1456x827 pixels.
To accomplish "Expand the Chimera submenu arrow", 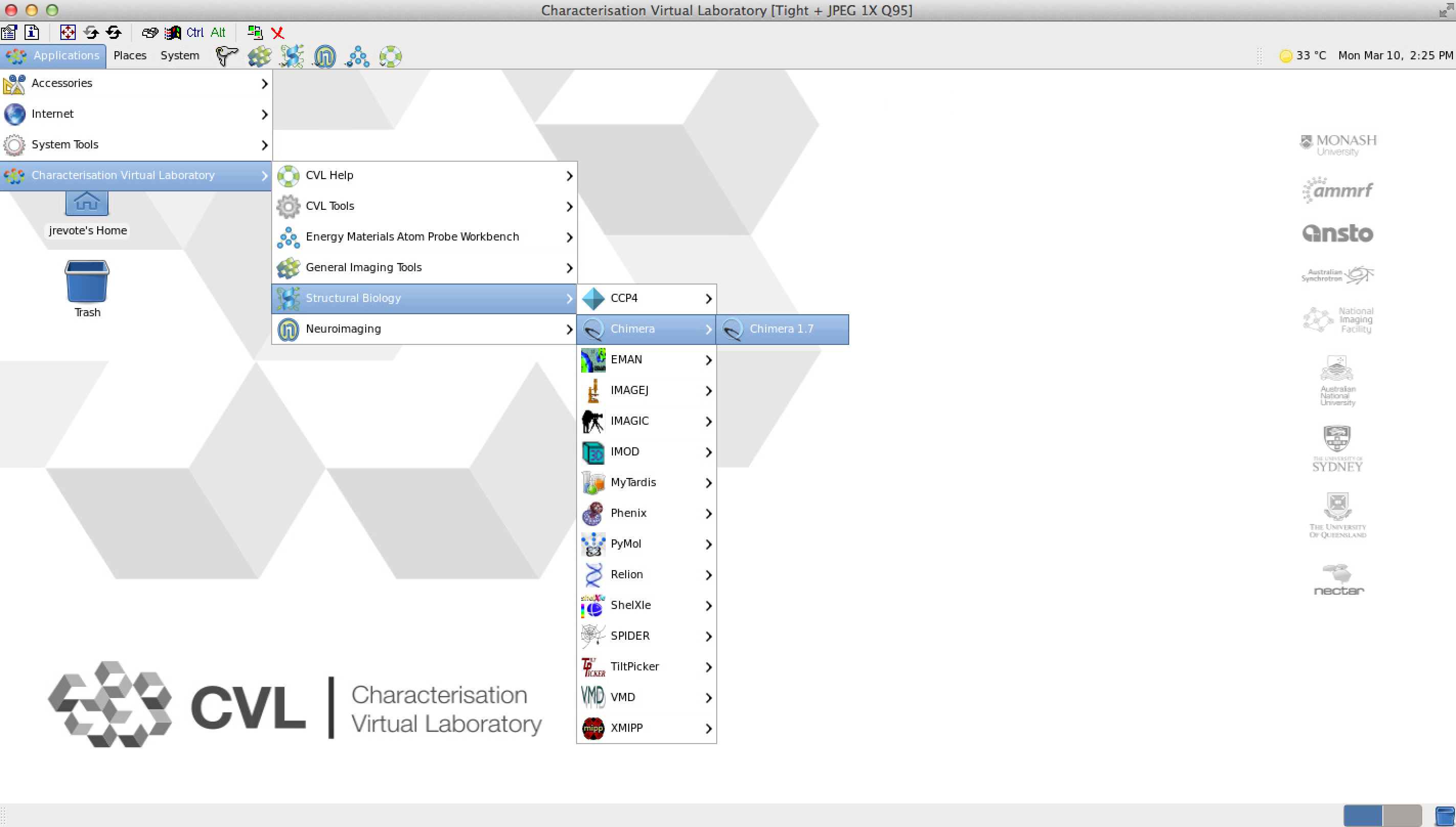I will (x=709, y=330).
